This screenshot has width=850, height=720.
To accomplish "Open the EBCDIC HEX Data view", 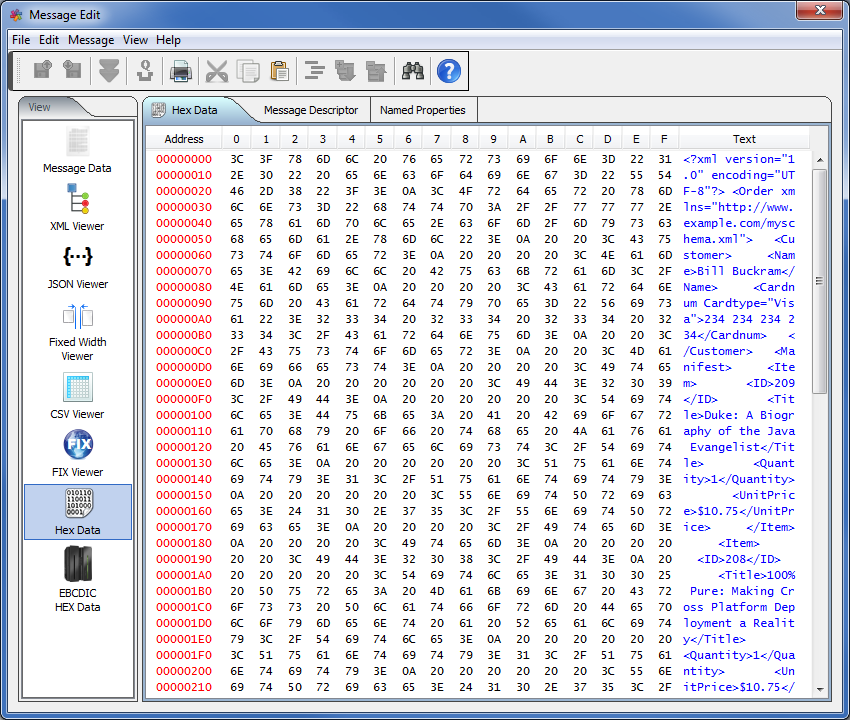I will point(78,579).
